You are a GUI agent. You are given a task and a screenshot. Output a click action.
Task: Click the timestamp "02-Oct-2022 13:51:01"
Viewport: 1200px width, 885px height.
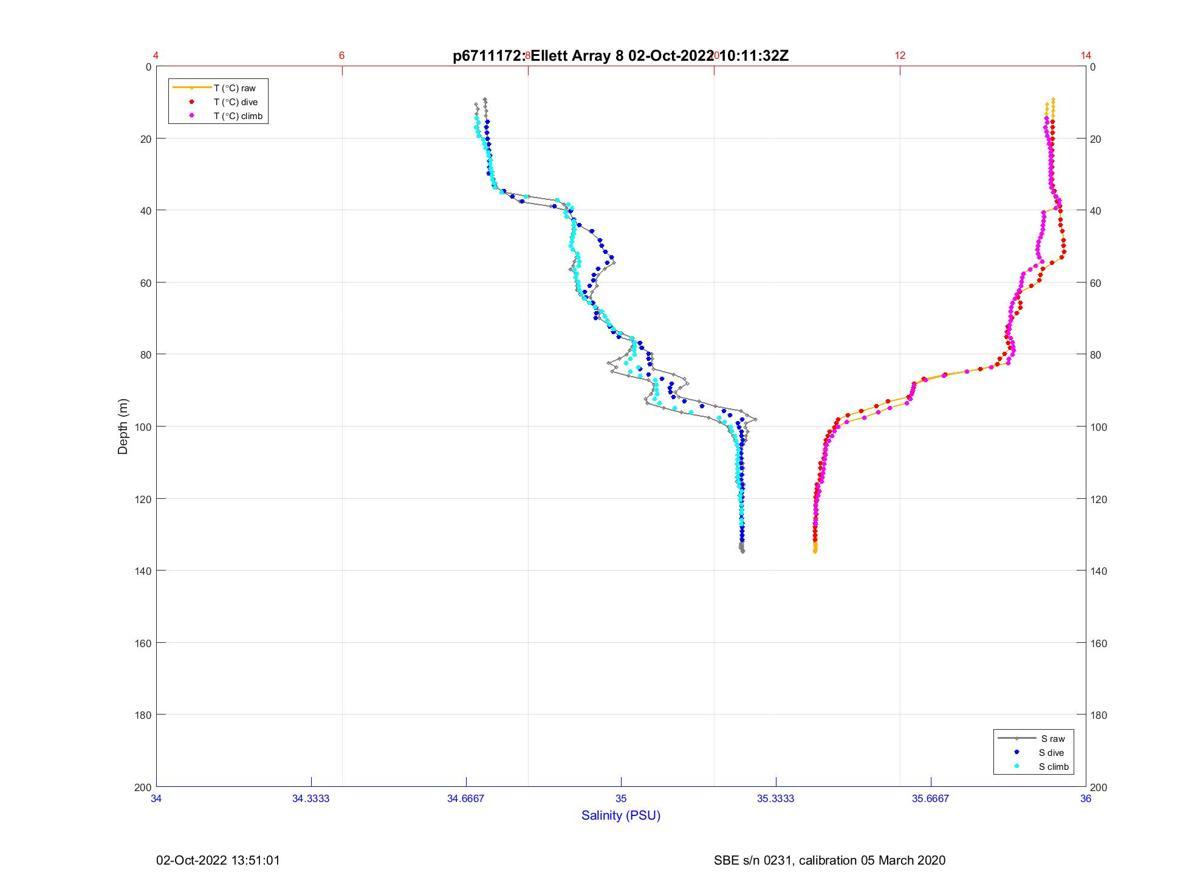pyautogui.click(x=218, y=860)
